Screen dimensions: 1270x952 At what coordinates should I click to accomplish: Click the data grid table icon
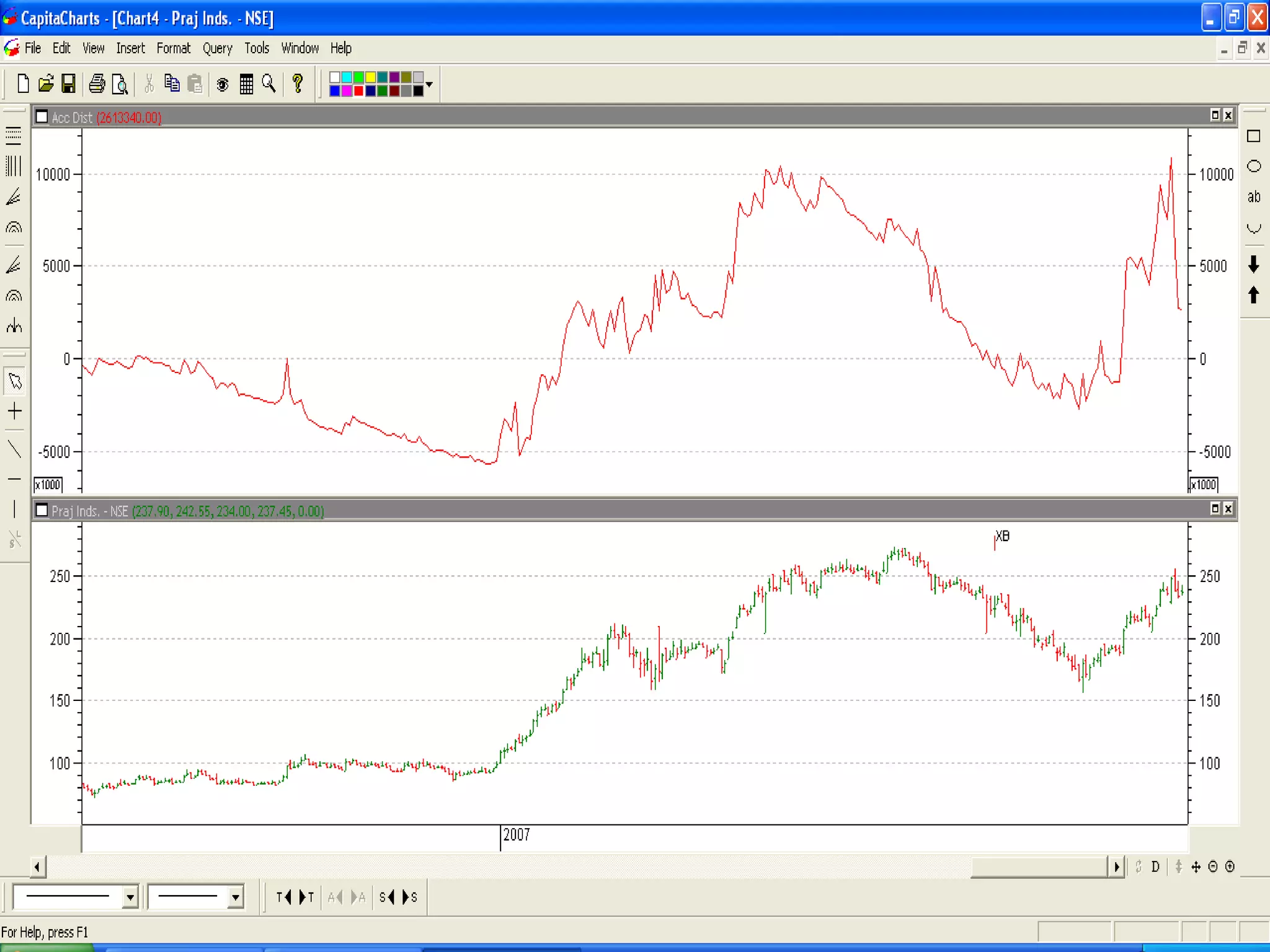(x=246, y=84)
